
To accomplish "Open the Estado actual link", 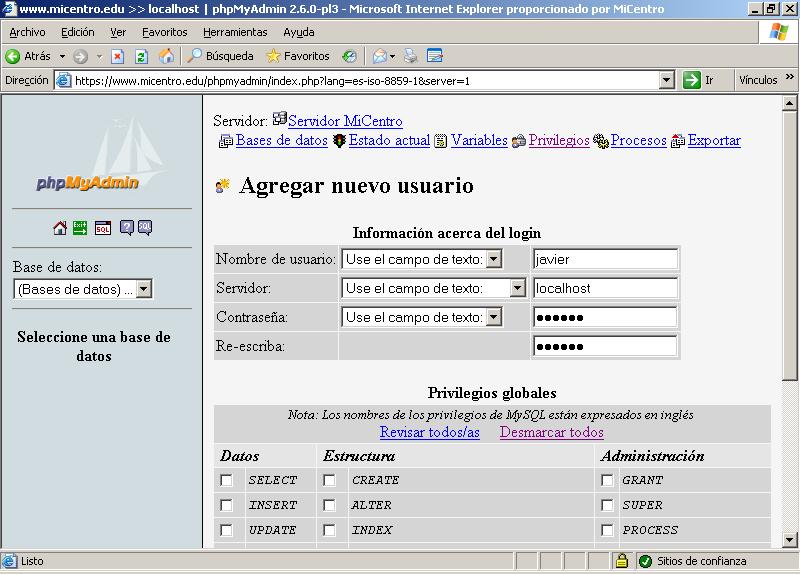I will point(389,140).
